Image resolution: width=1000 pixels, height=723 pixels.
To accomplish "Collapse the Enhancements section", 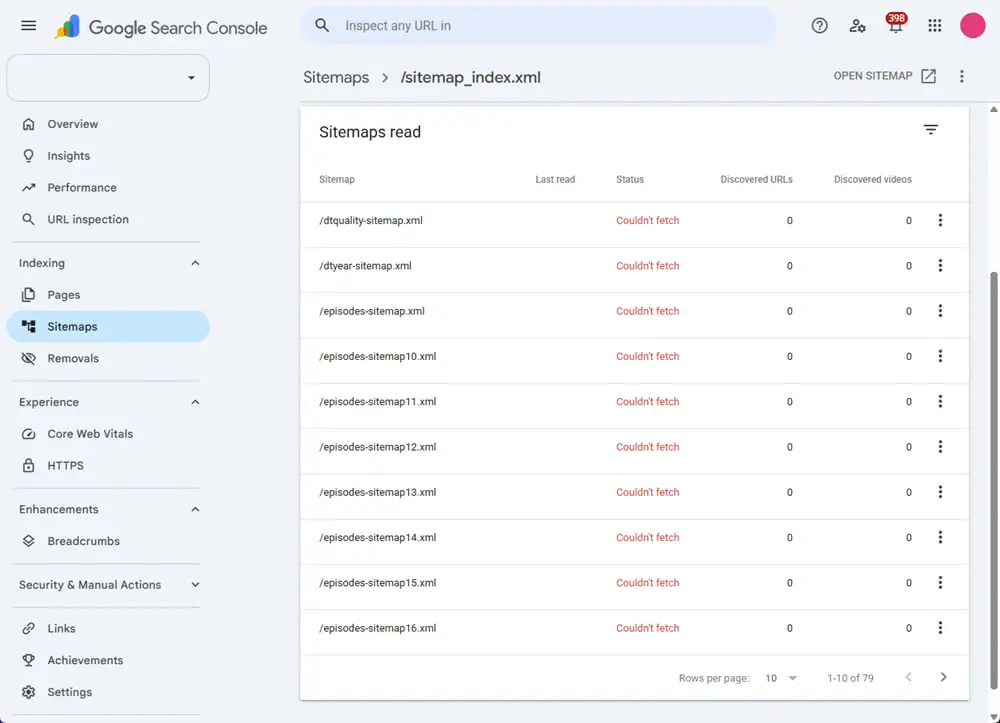I will pyautogui.click(x=195, y=509).
